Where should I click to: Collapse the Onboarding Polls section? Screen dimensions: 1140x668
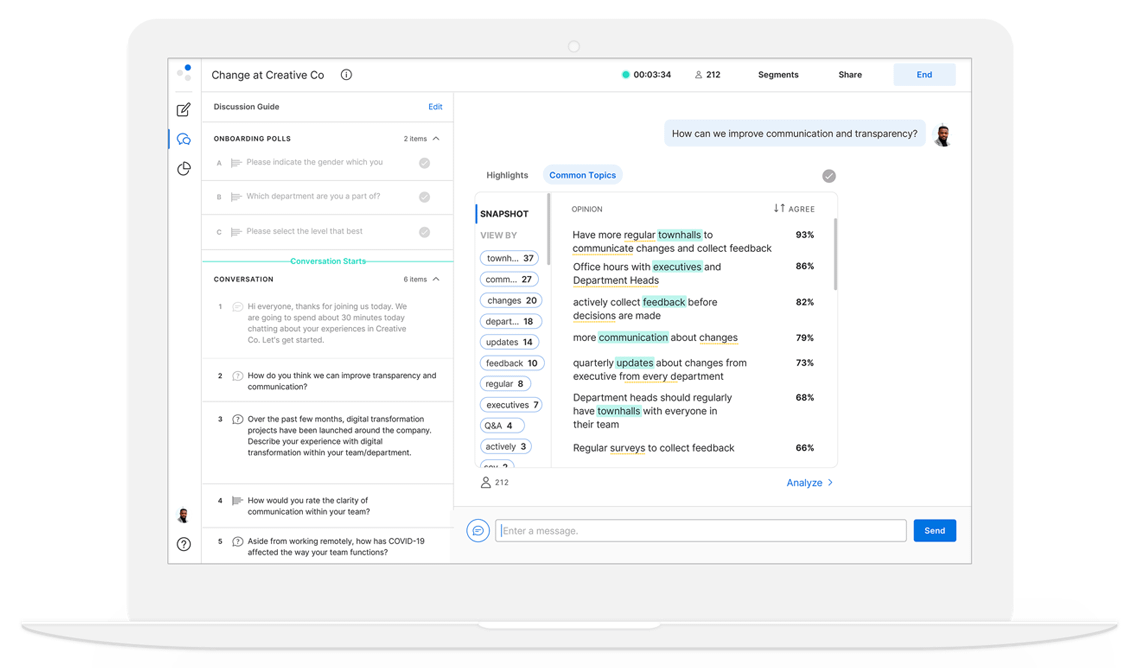pyautogui.click(x=436, y=139)
